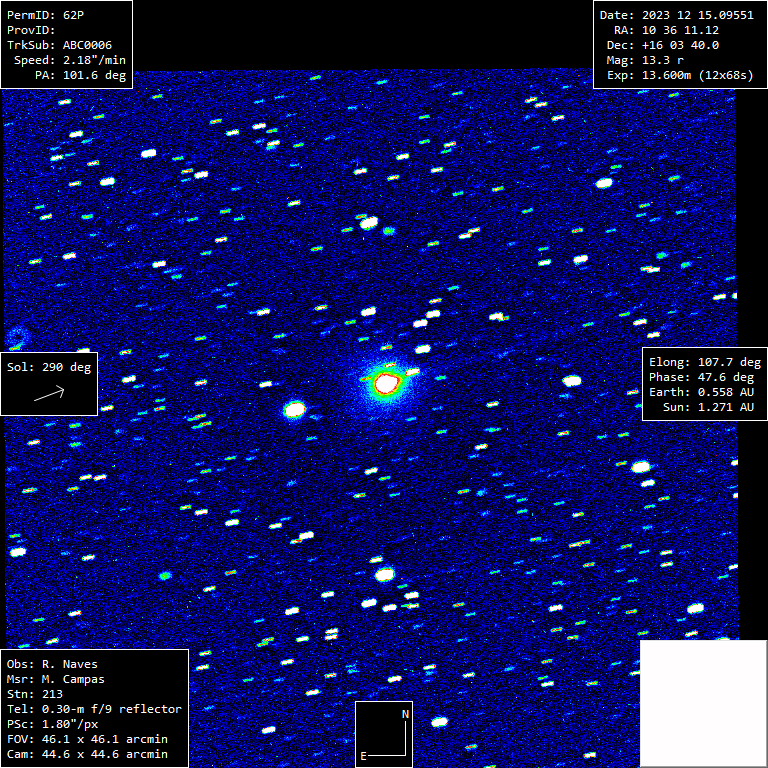The image size is (768, 768).
Task: Click the solar direction arrow indicator
Action: [x=49, y=393]
